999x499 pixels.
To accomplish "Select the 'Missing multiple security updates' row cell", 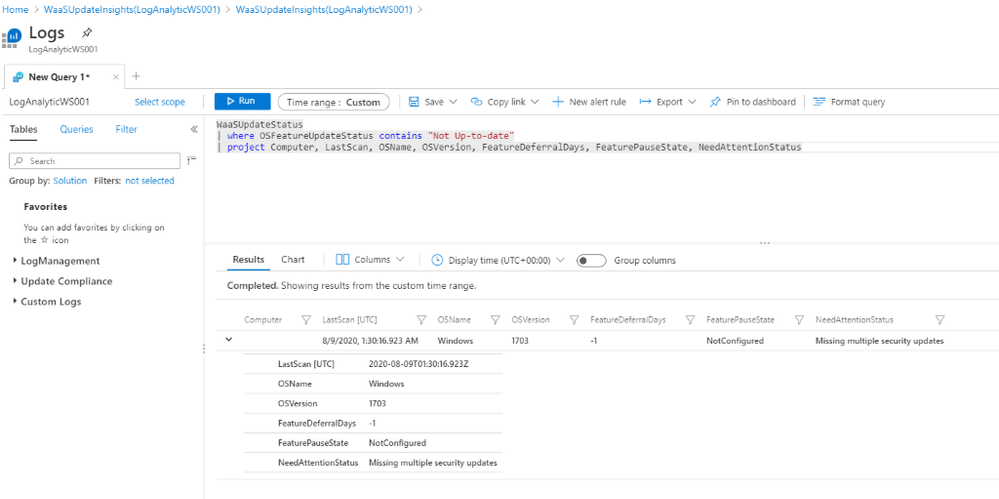I will point(879,341).
